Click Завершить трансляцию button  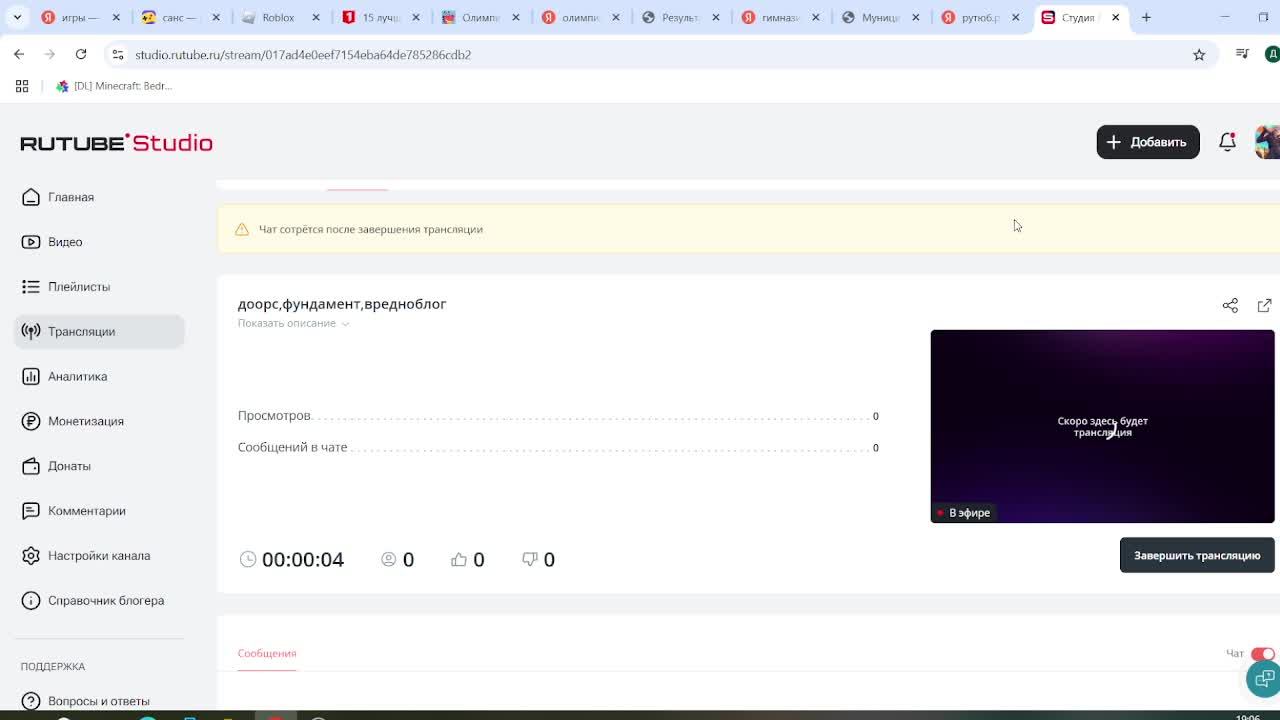coord(1197,555)
